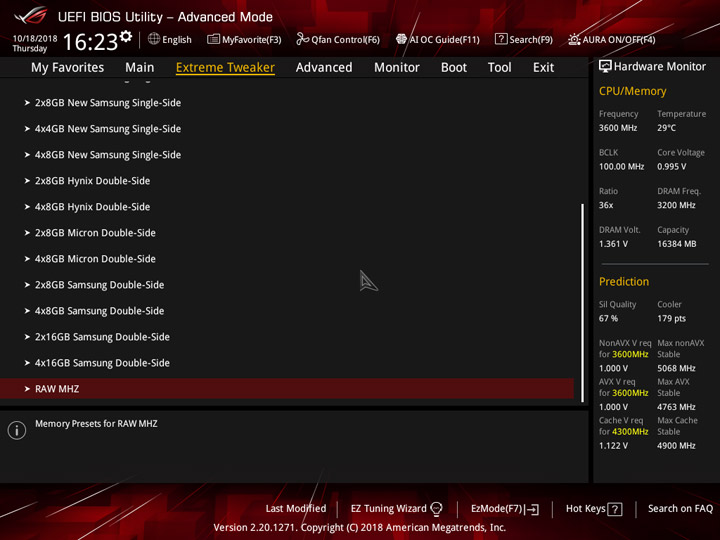The image size is (720, 540).
Task: Switch to Main tab
Action: [140, 68]
